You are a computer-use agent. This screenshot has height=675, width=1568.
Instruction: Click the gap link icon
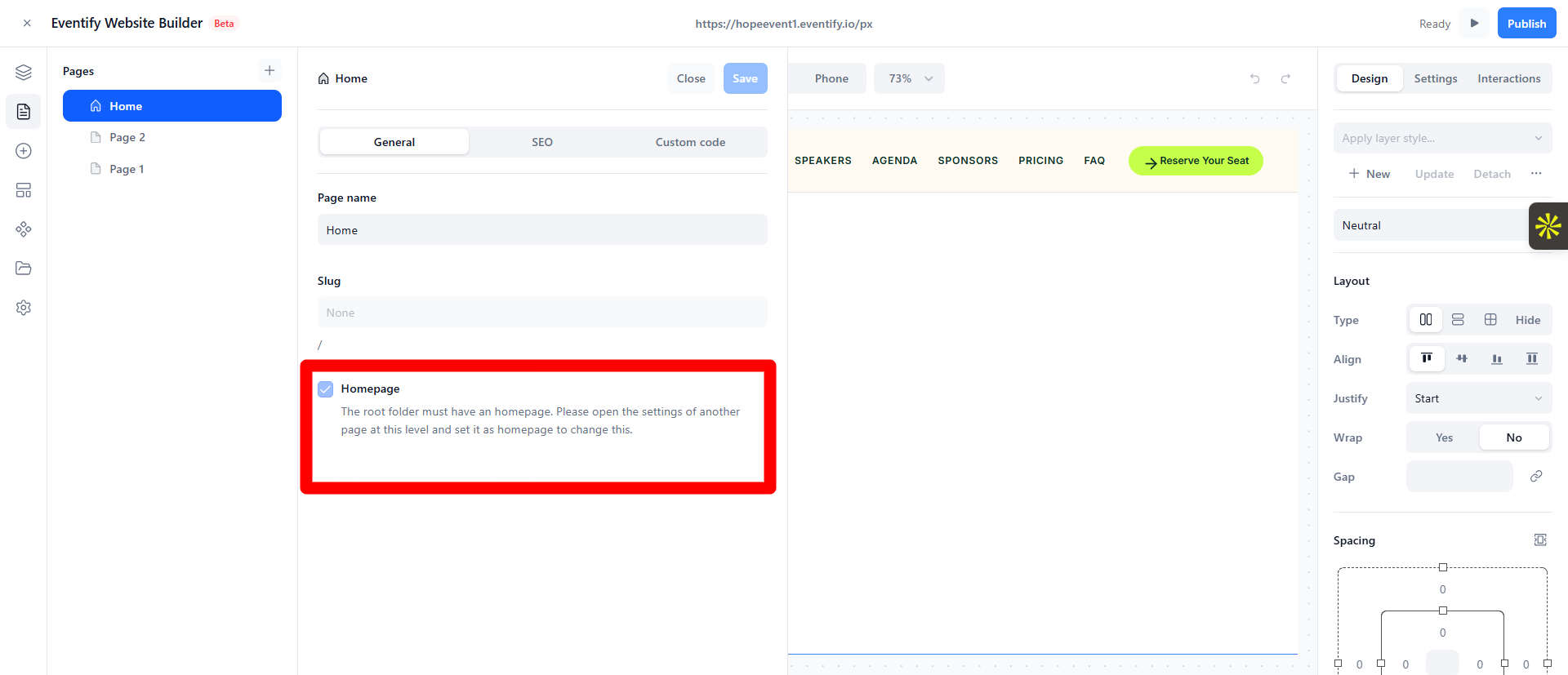coord(1536,476)
